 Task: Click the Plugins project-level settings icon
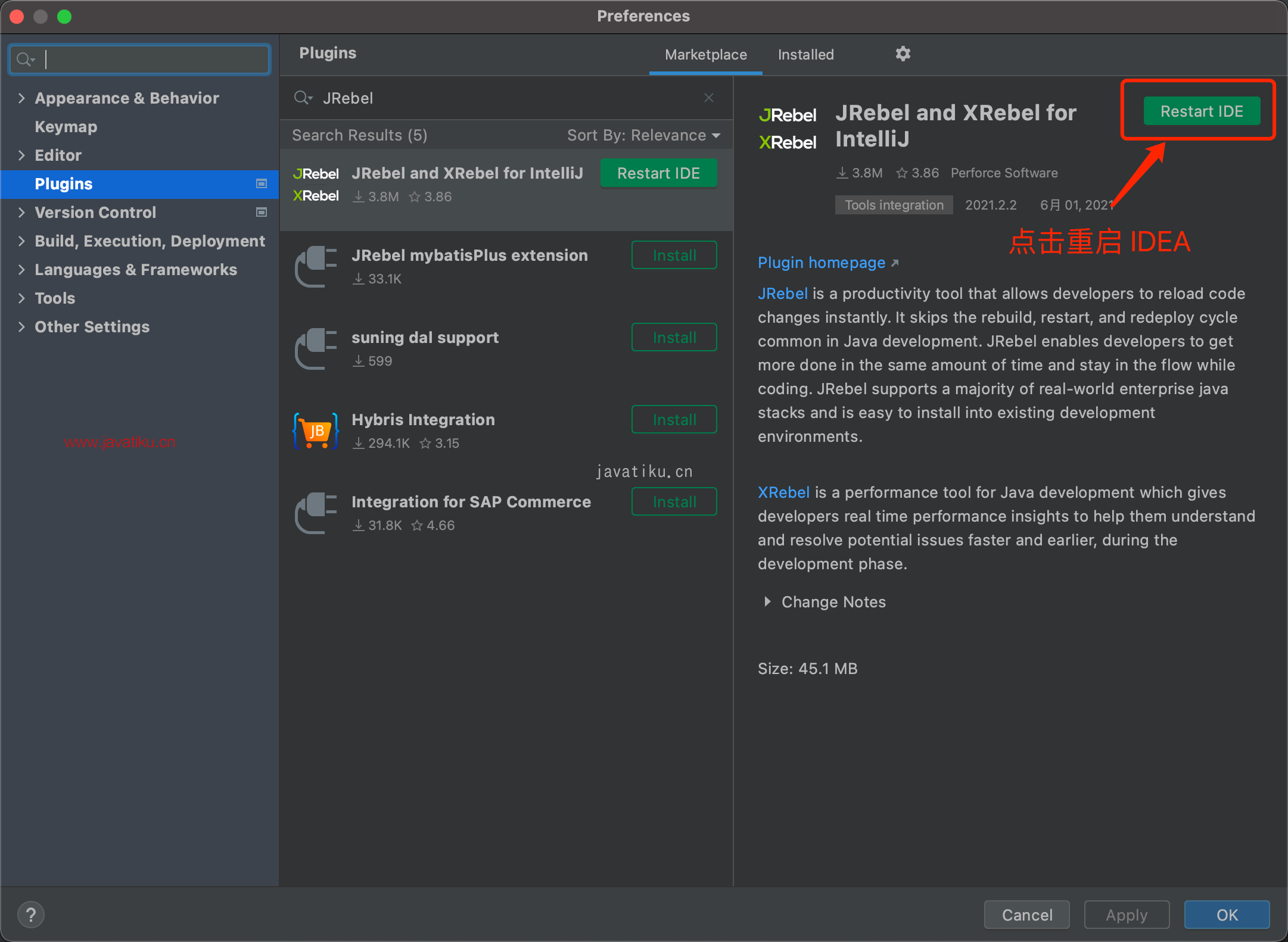261,183
